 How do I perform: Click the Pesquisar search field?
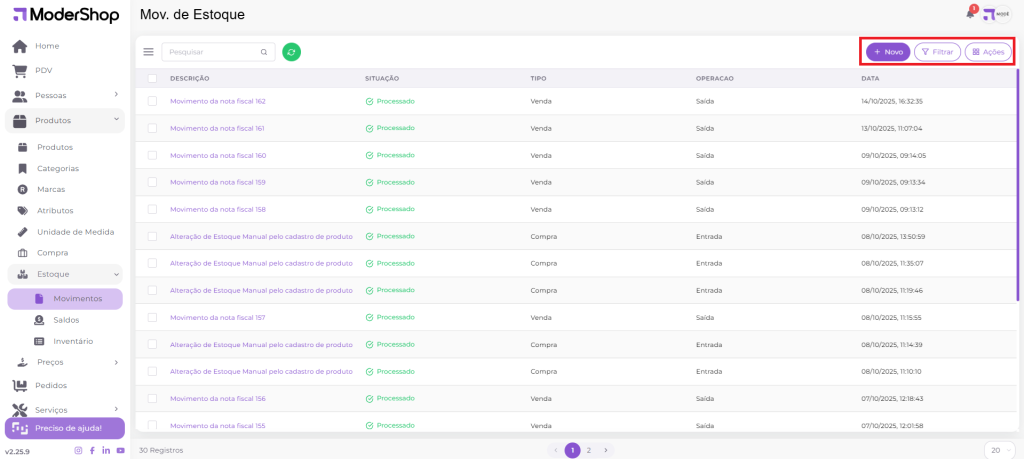[210, 52]
